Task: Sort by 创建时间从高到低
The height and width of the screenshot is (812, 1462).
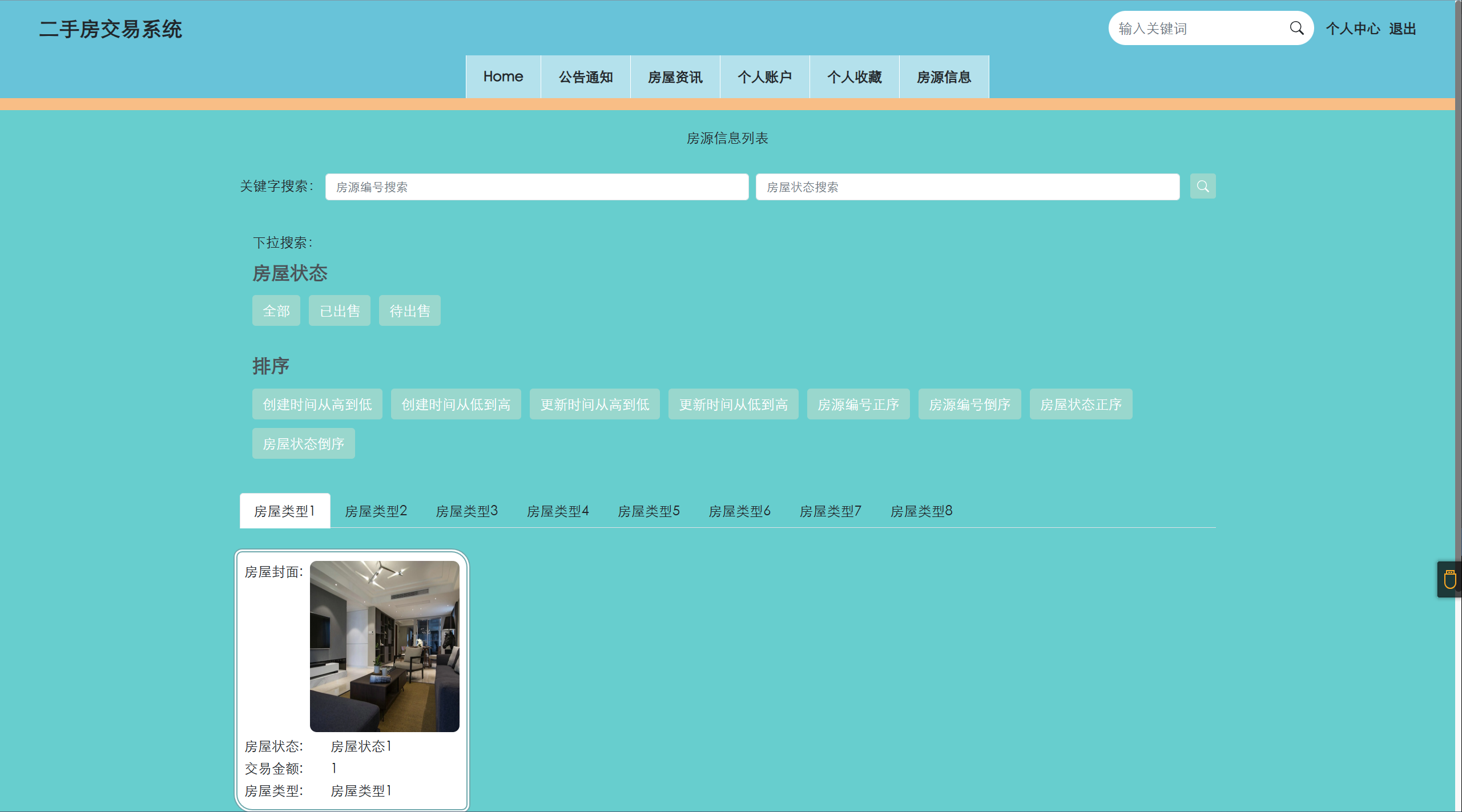Action: coord(317,405)
